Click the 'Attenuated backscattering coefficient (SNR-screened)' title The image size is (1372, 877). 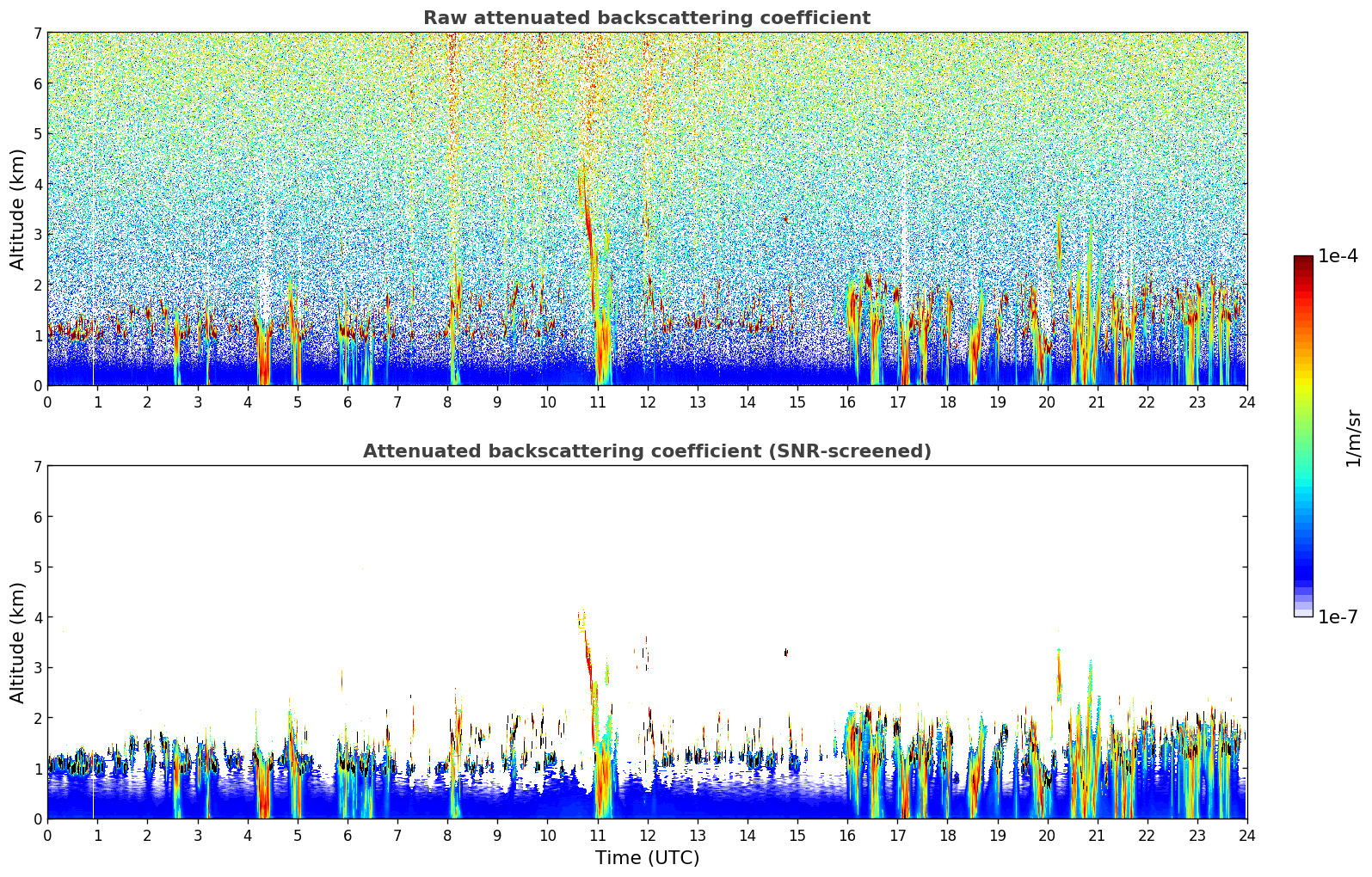click(x=646, y=451)
